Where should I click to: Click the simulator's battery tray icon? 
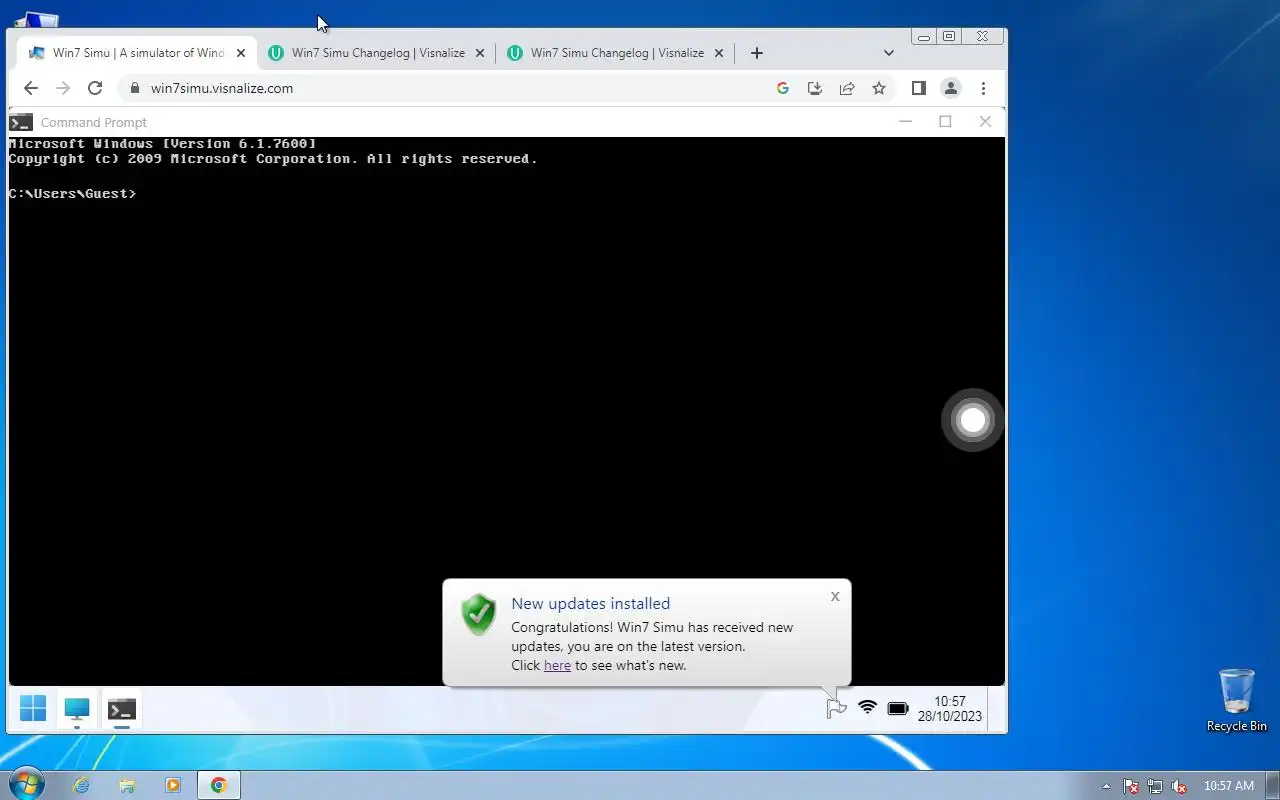tap(898, 708)
